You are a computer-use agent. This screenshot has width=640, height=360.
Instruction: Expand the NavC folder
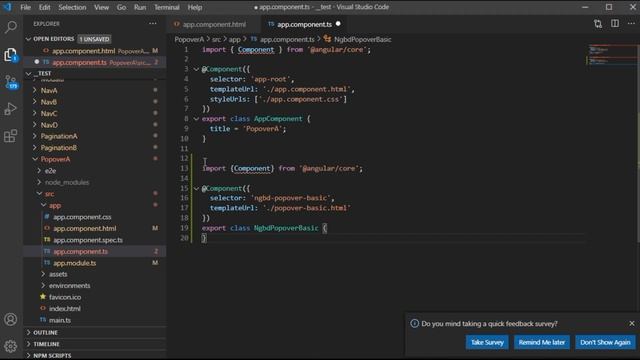click(x=35, y=113)
